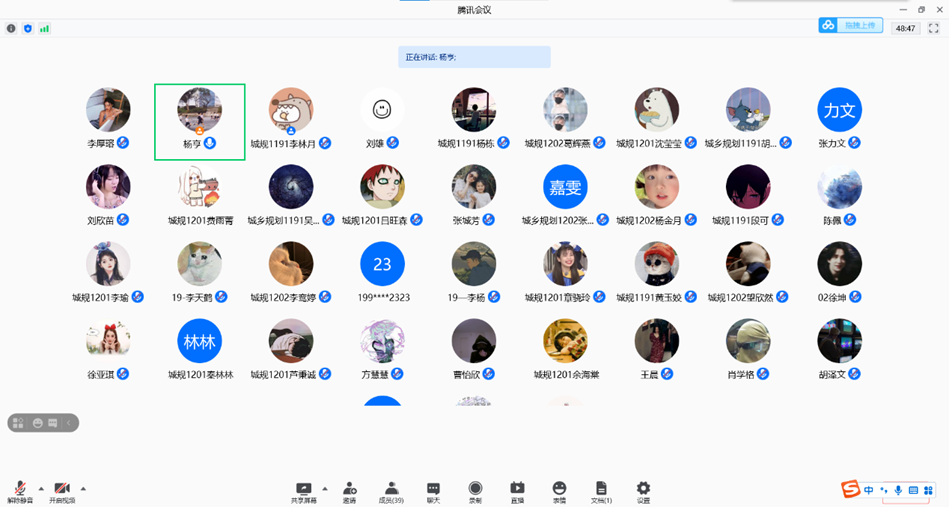The height and width of the screenshot is (513, 951).
Task: Expand video options arrow beside 开启视频
Action: [x=83, y=489]
